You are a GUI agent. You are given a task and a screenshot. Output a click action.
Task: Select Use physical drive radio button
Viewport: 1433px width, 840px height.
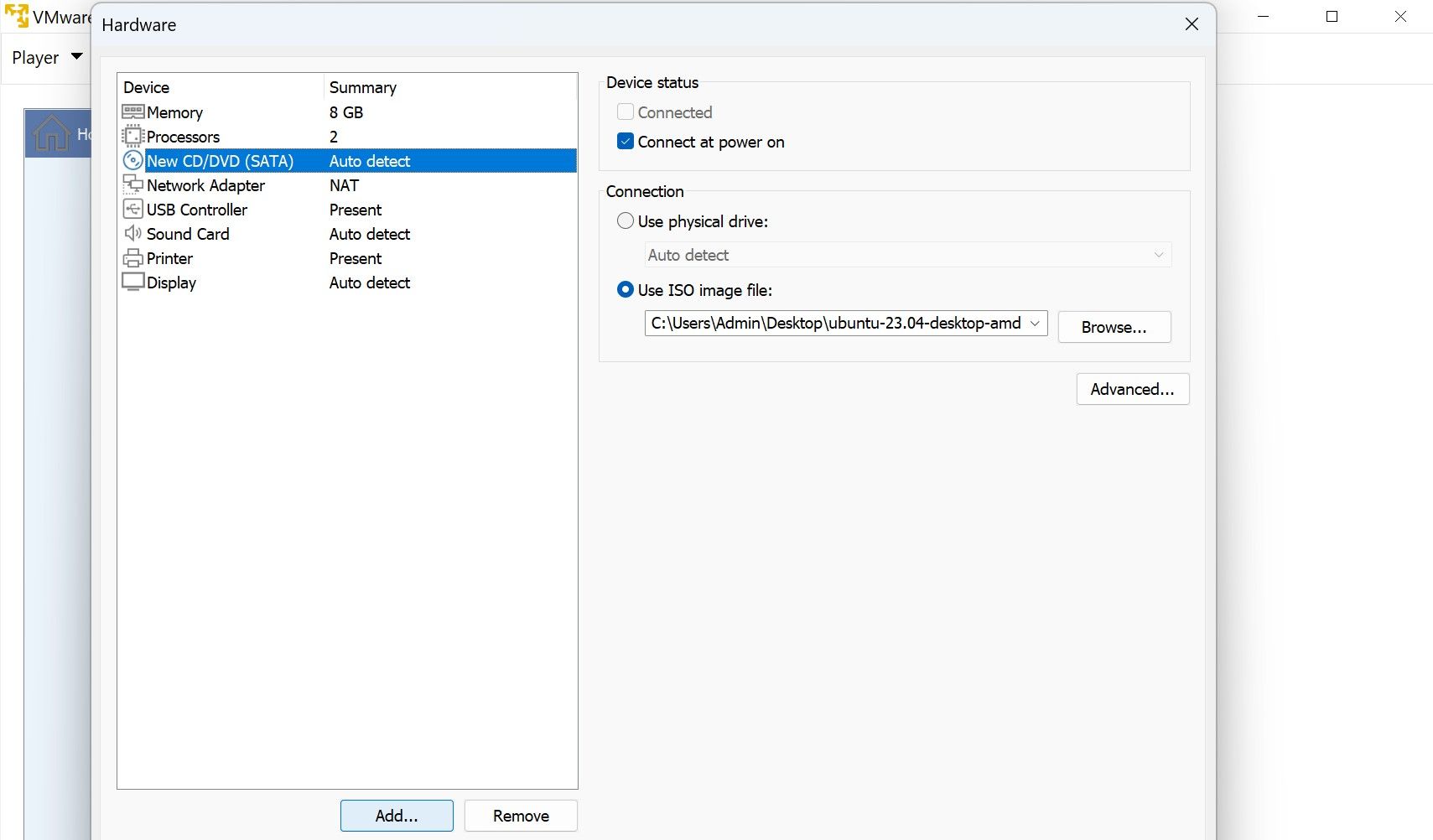[x=626, y=221]
